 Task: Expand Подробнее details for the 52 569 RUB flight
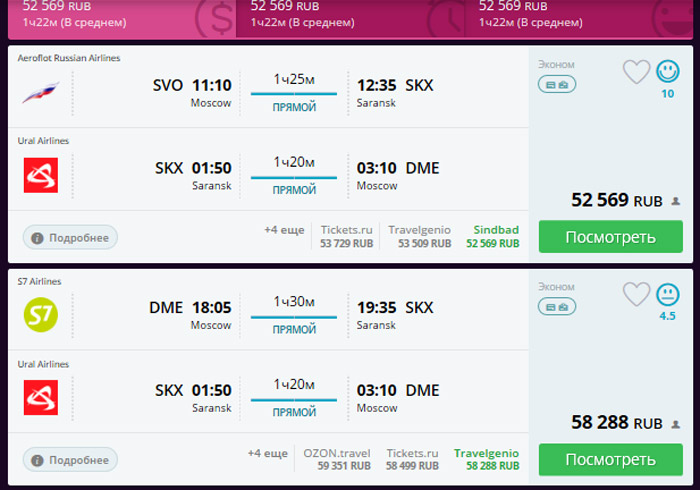coord(70,237)
